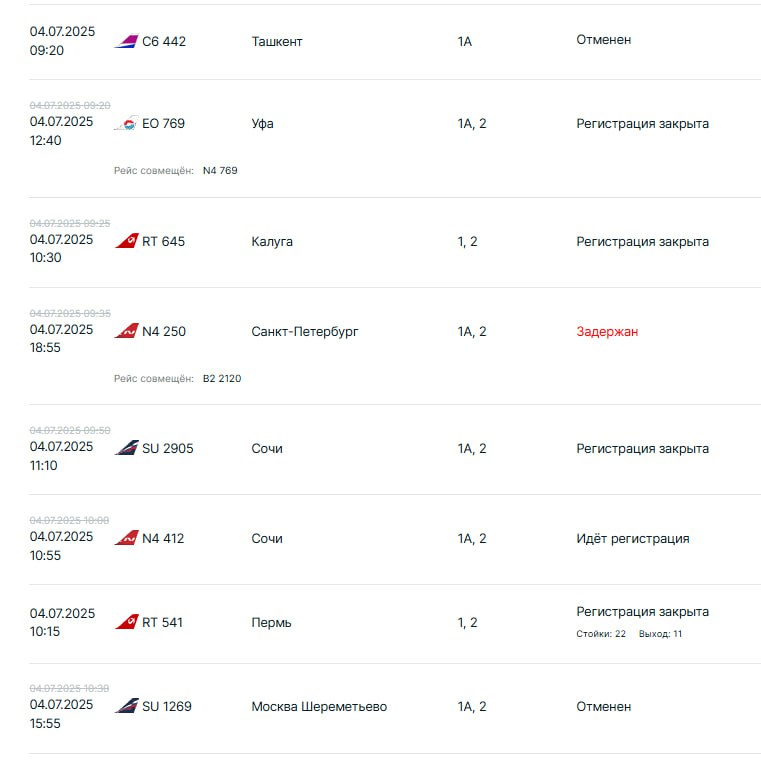Select the Ташкент destination in C6 442 row
This screenshot has width=761, height=760.
point(277,42)
